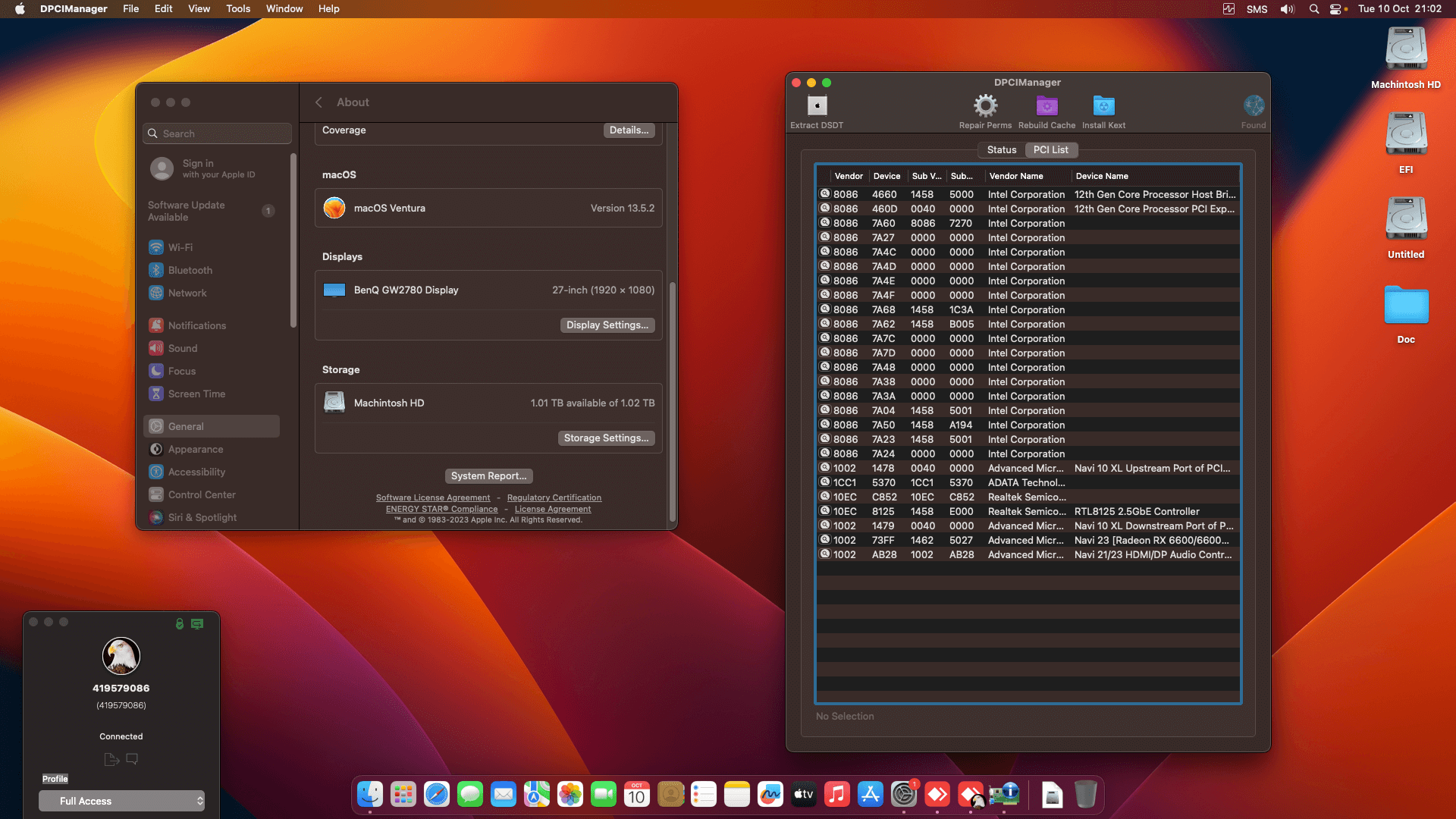Open the Software License Agreement link
The image size is (1456, 819).
[433, 497]
